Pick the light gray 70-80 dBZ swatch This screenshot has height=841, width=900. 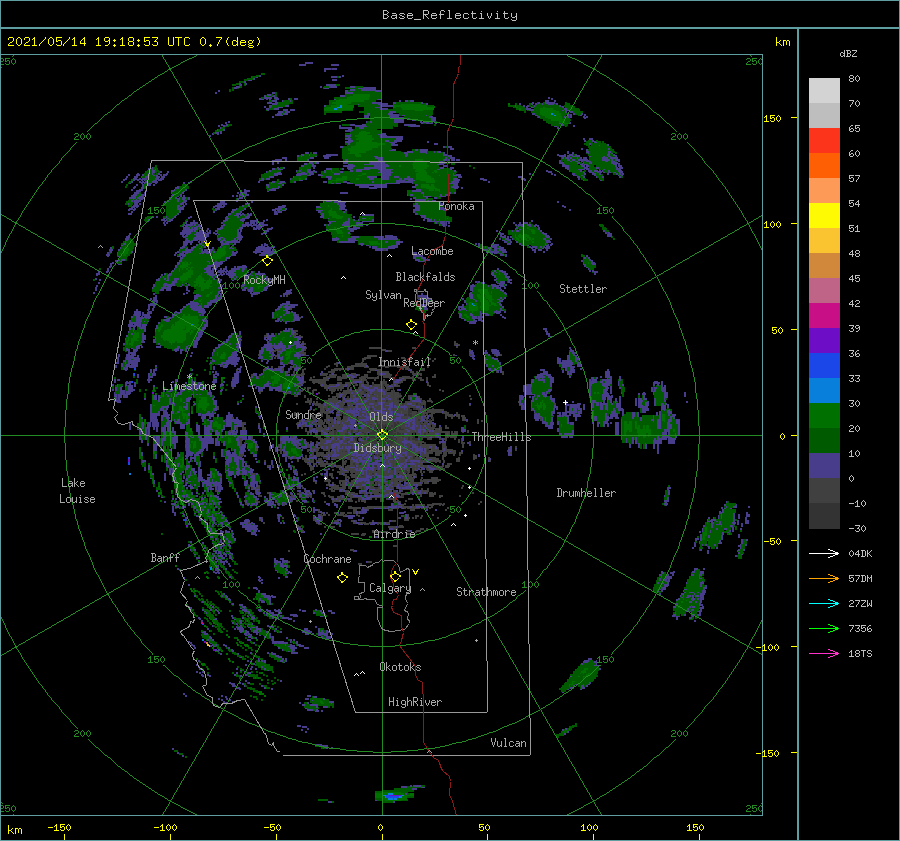click(x=824, y=91)
